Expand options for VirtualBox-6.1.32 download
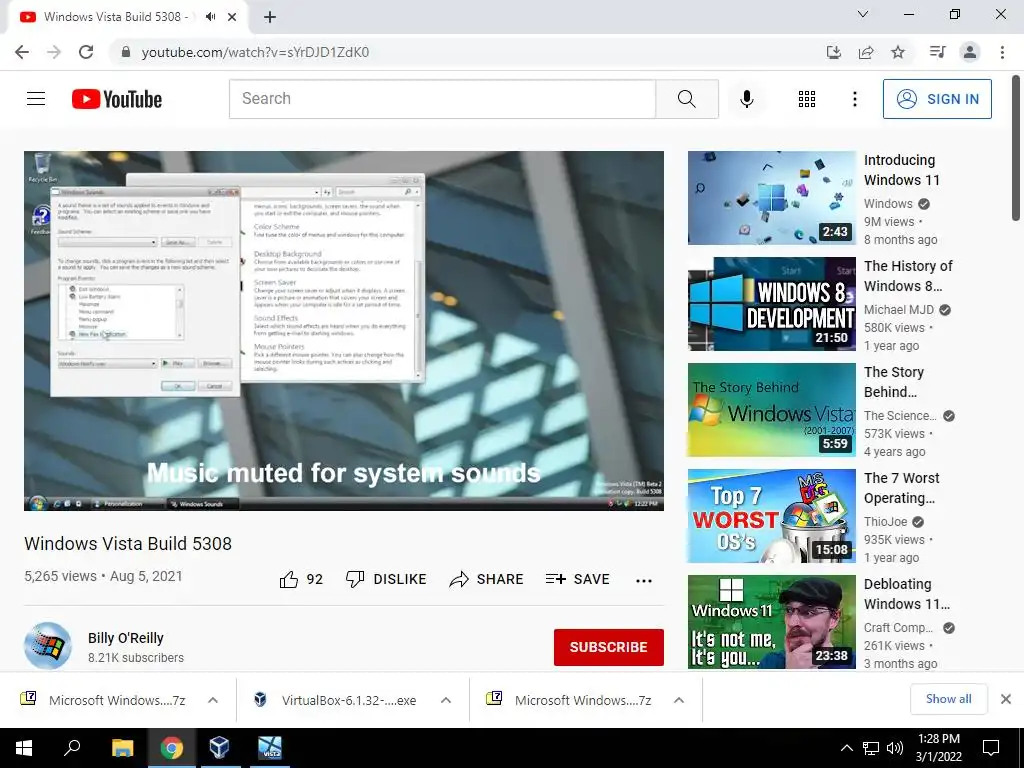The width and height of the screenshot is (1024, 768). click(446, 700)
